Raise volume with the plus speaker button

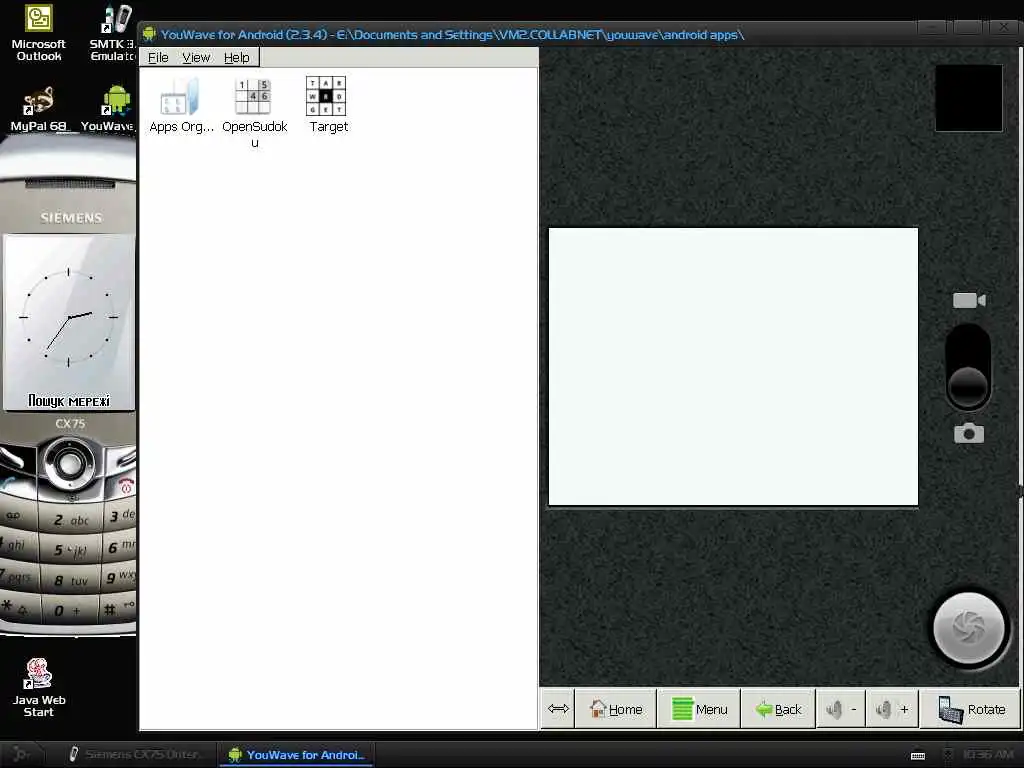coord(892,709)
